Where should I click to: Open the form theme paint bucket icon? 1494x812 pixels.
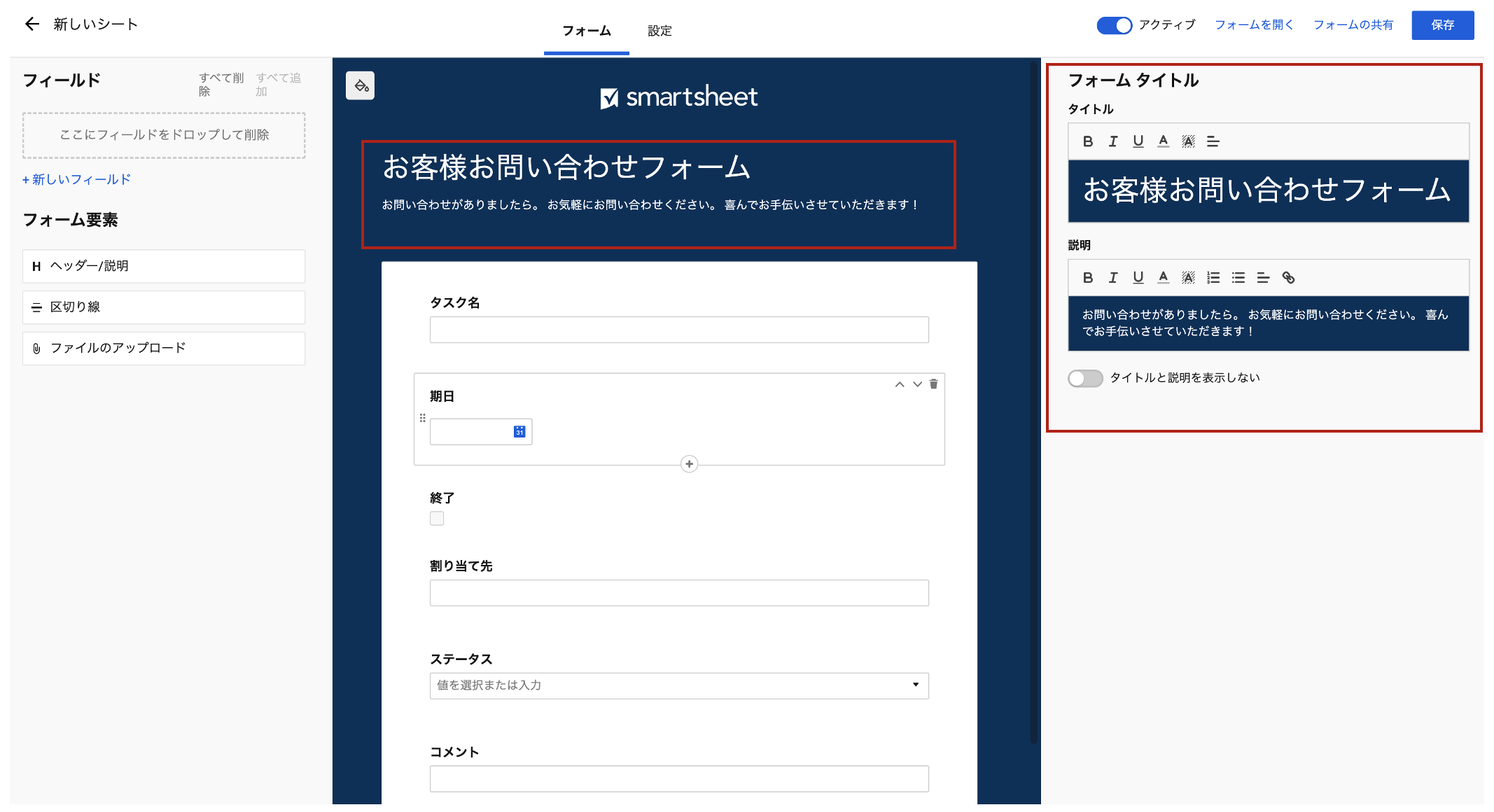click(361, 85)
